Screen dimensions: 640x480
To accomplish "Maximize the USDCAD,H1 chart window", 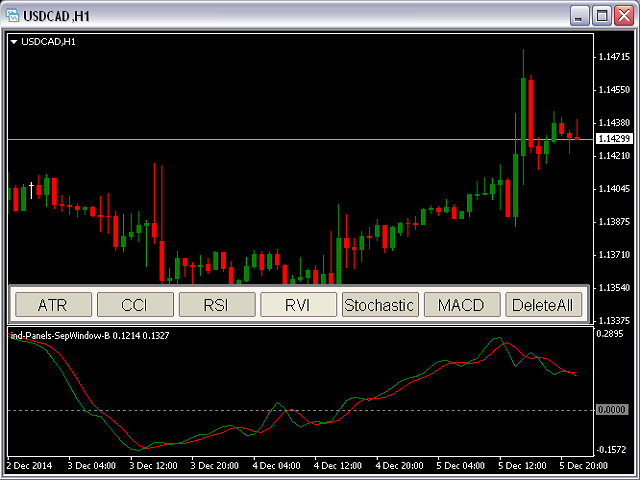I will (602, 15).
